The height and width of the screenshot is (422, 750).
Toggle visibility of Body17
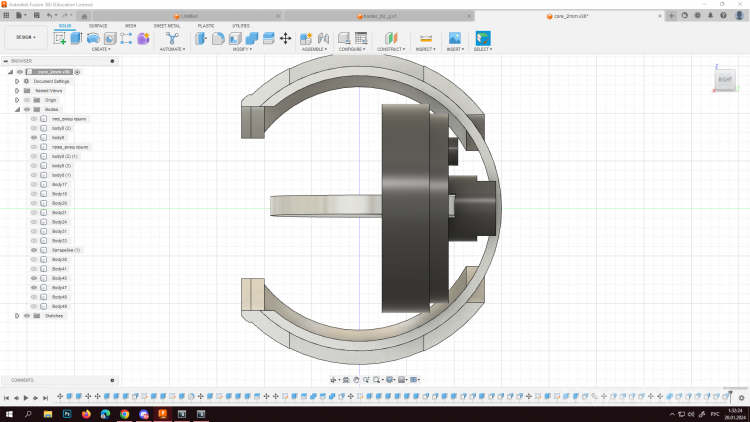tap(34, 185)
